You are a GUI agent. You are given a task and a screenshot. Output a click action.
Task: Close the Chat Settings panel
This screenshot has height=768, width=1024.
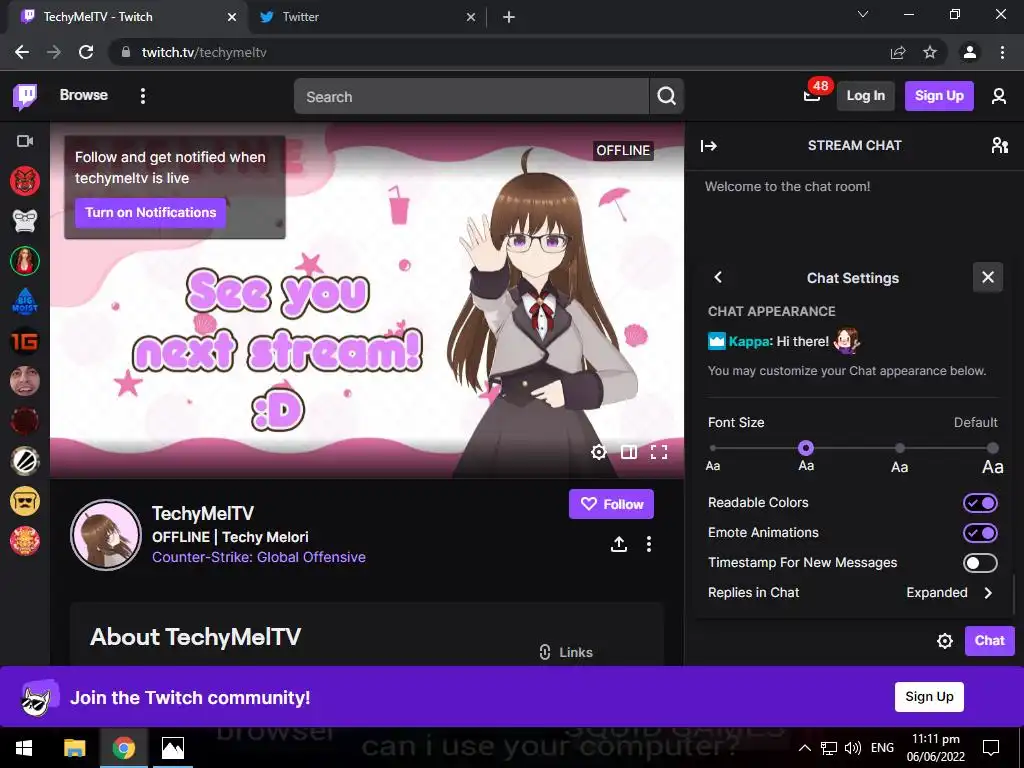(x=987, y=277)
